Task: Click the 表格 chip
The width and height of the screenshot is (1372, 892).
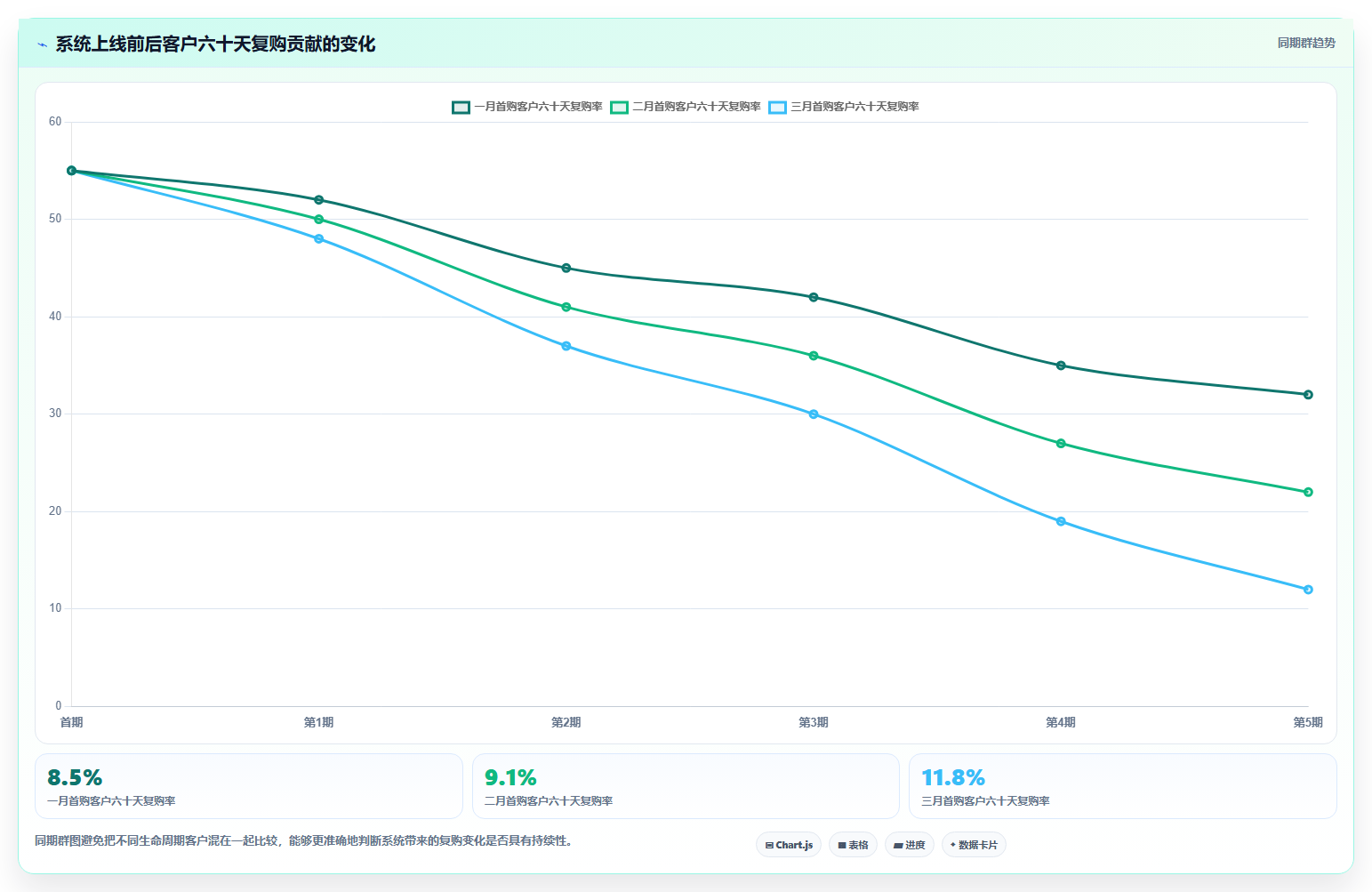Action: click(854, 845)
